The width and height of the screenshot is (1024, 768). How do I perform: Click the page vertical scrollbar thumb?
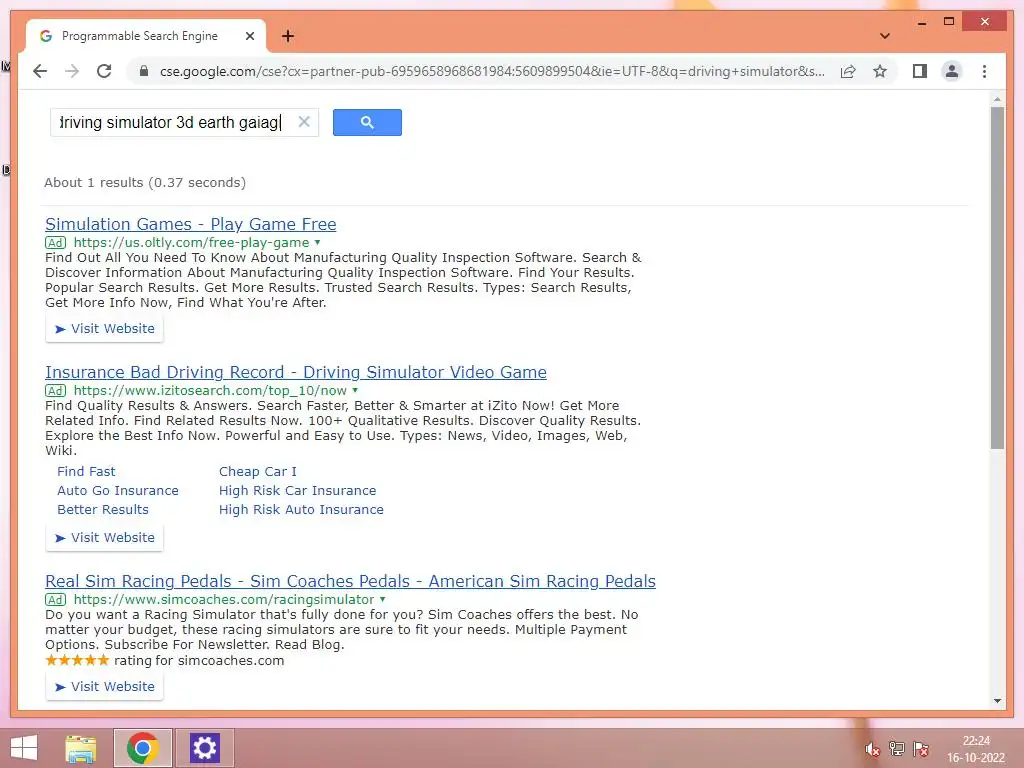[x=997, y=278]
